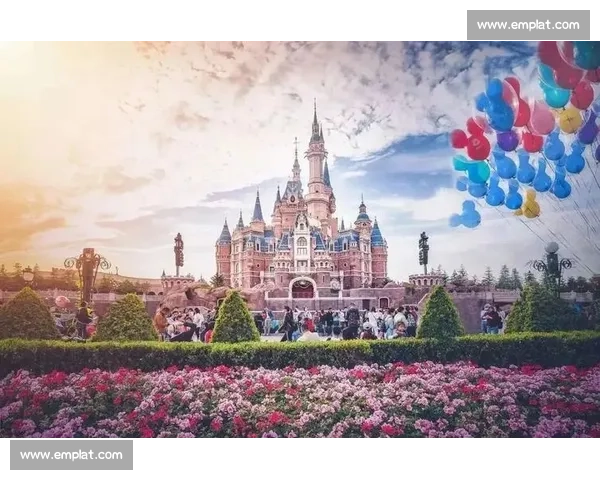Click the cone topiary directly below the castle
The image size is (600, 480).
pyautogui.click(x=235, y=320)
